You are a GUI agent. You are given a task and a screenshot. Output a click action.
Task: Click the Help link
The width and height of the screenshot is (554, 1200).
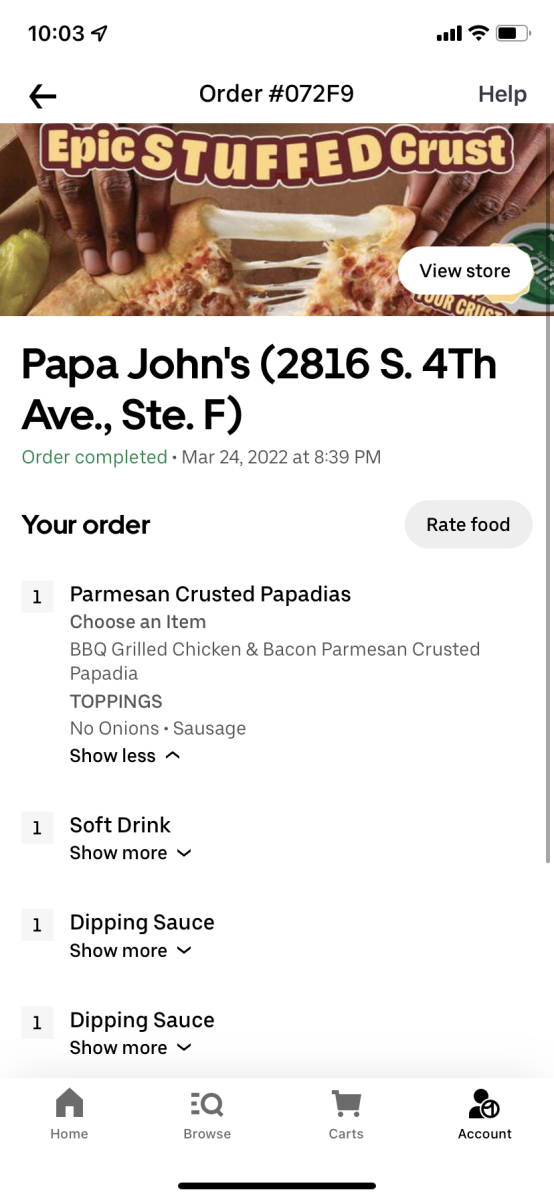pos(502,94)
